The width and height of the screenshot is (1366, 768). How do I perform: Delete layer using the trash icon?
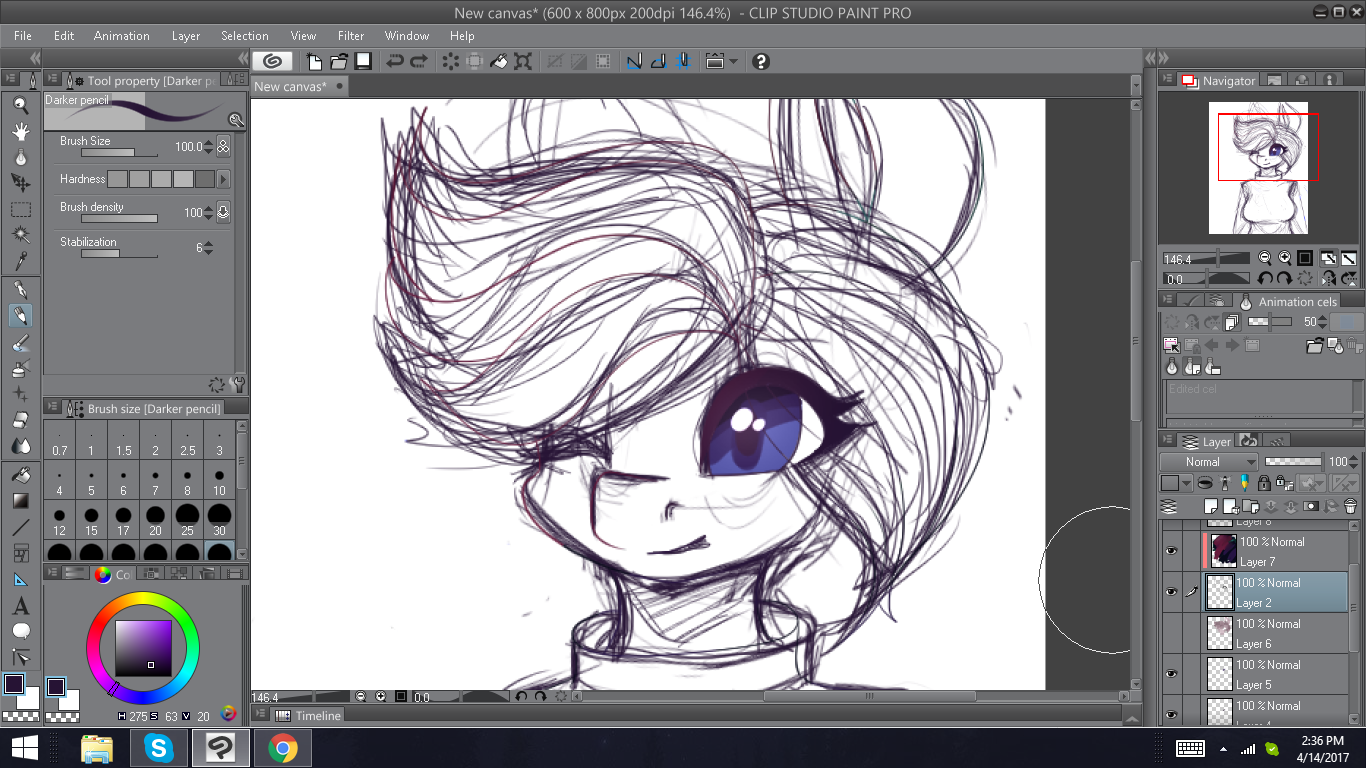pos(1349,507)
